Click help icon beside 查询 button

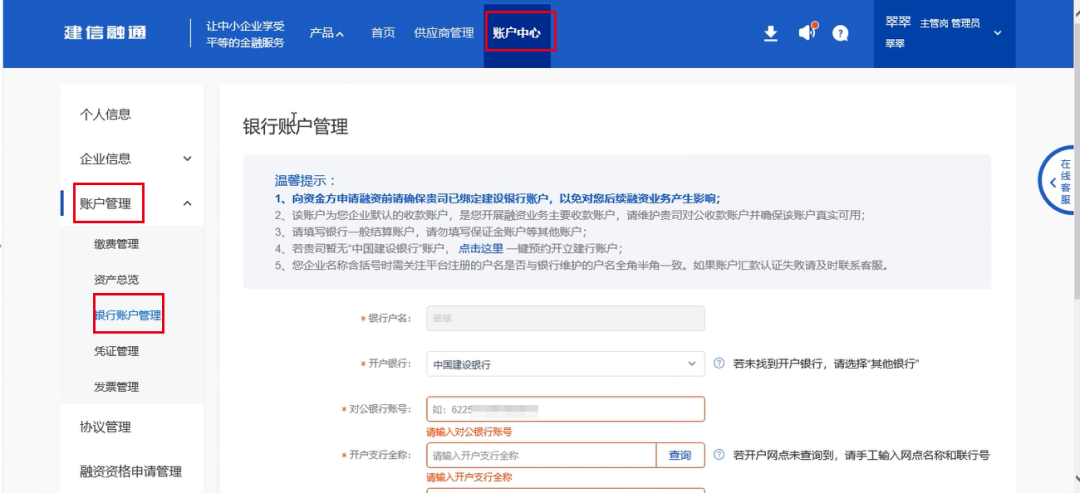point(718,455)
